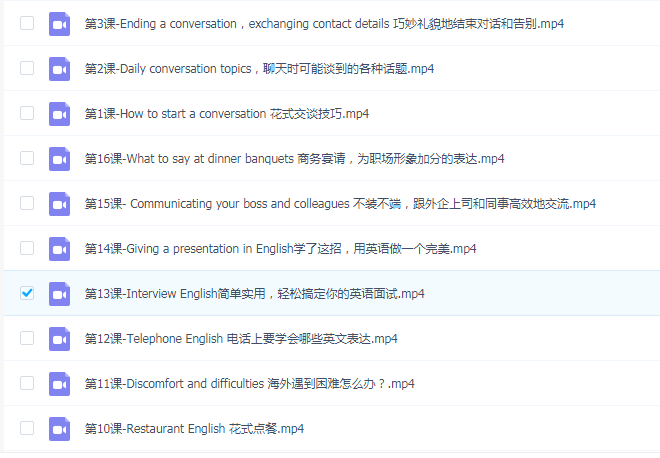
Task: Open the 第11课-Discomfort and difficulties video name
Action: pyautogui.click(x=249, y=384)
